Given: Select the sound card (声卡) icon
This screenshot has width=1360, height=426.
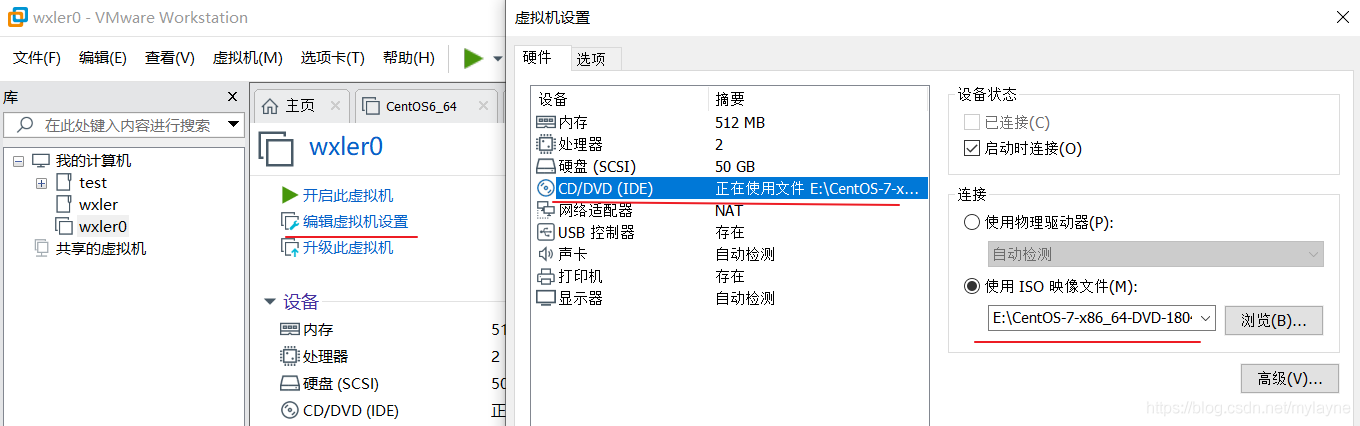Looking at the screenshot, I should (x=546, y=254).
